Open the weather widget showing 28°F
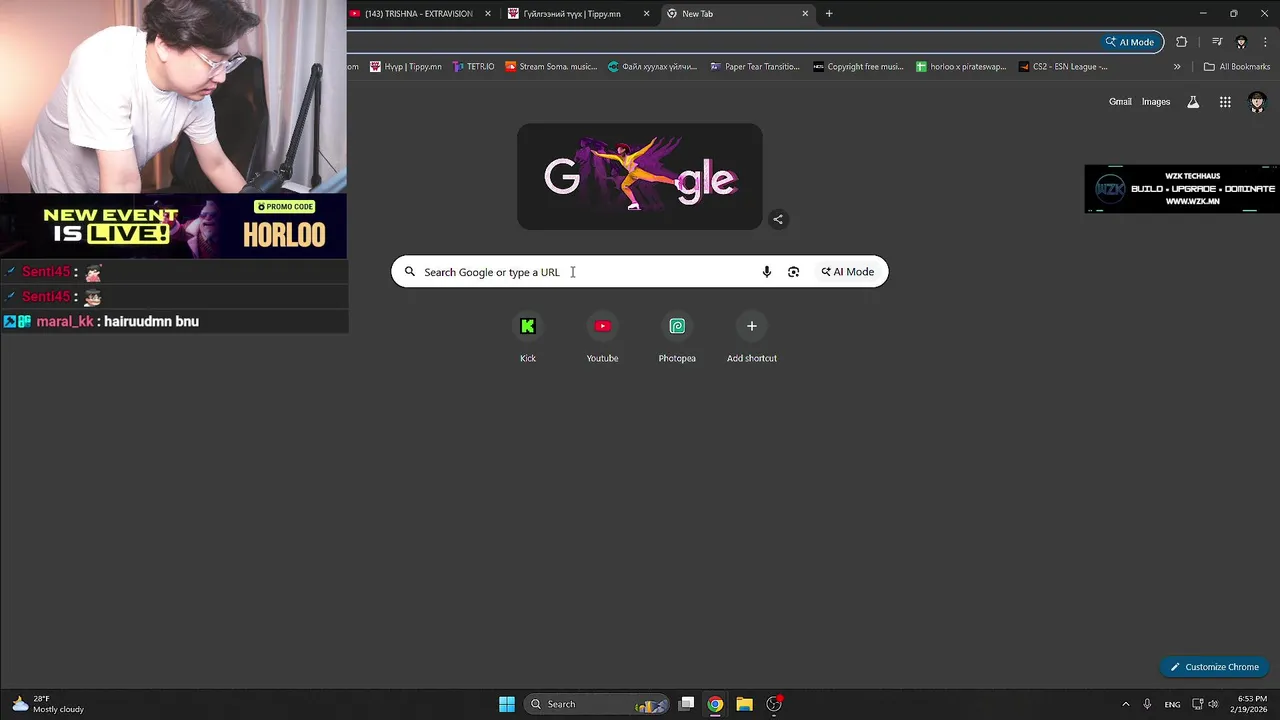This screenshot has height=720, width=1280. pos(47,704)
